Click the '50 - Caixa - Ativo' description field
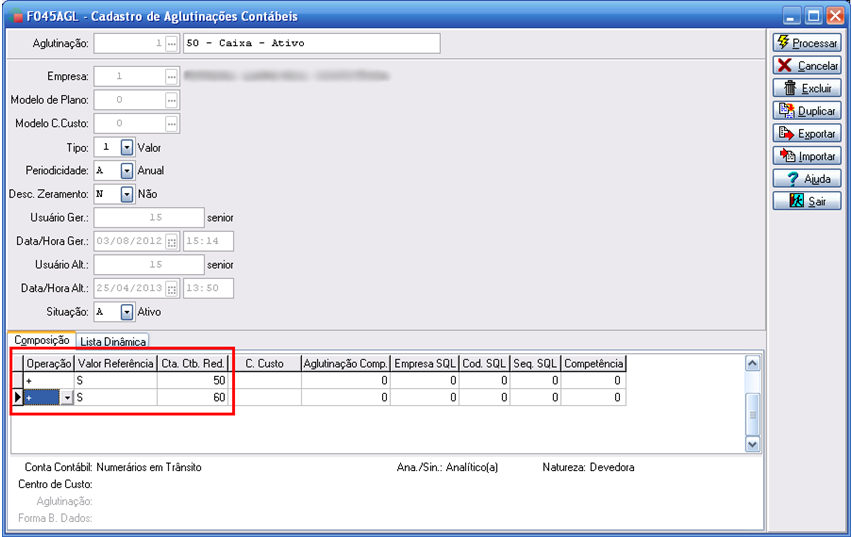The width and height of the screenshot is (852, 537). (312, 43)
